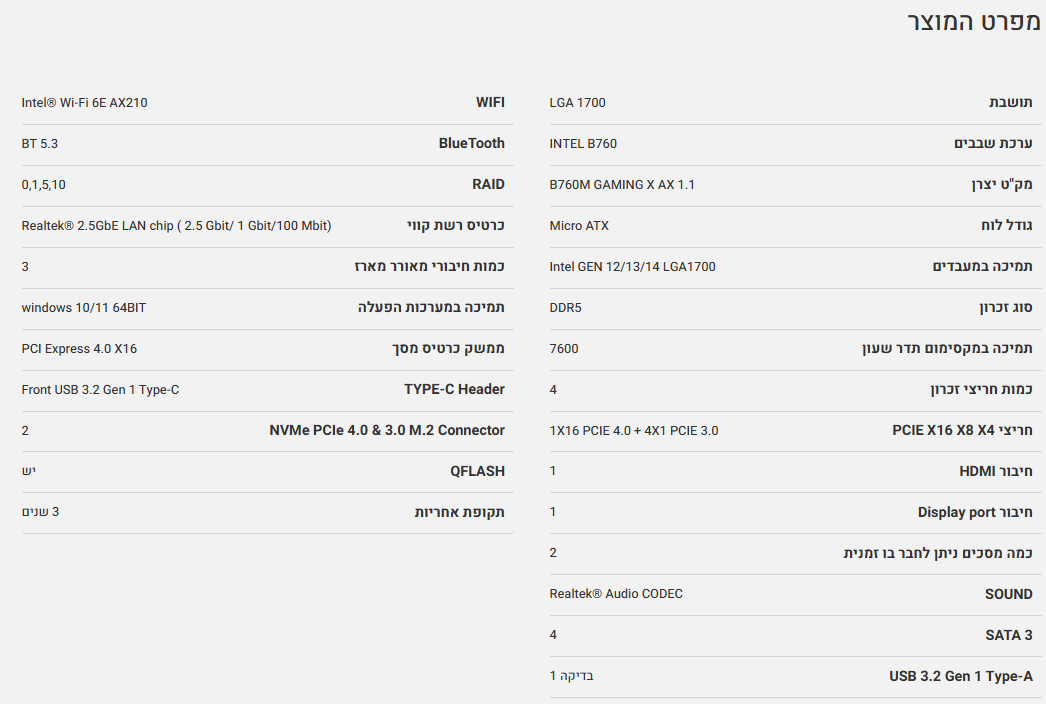Click the 'INTEL B760' chipset value

point(583,144)
